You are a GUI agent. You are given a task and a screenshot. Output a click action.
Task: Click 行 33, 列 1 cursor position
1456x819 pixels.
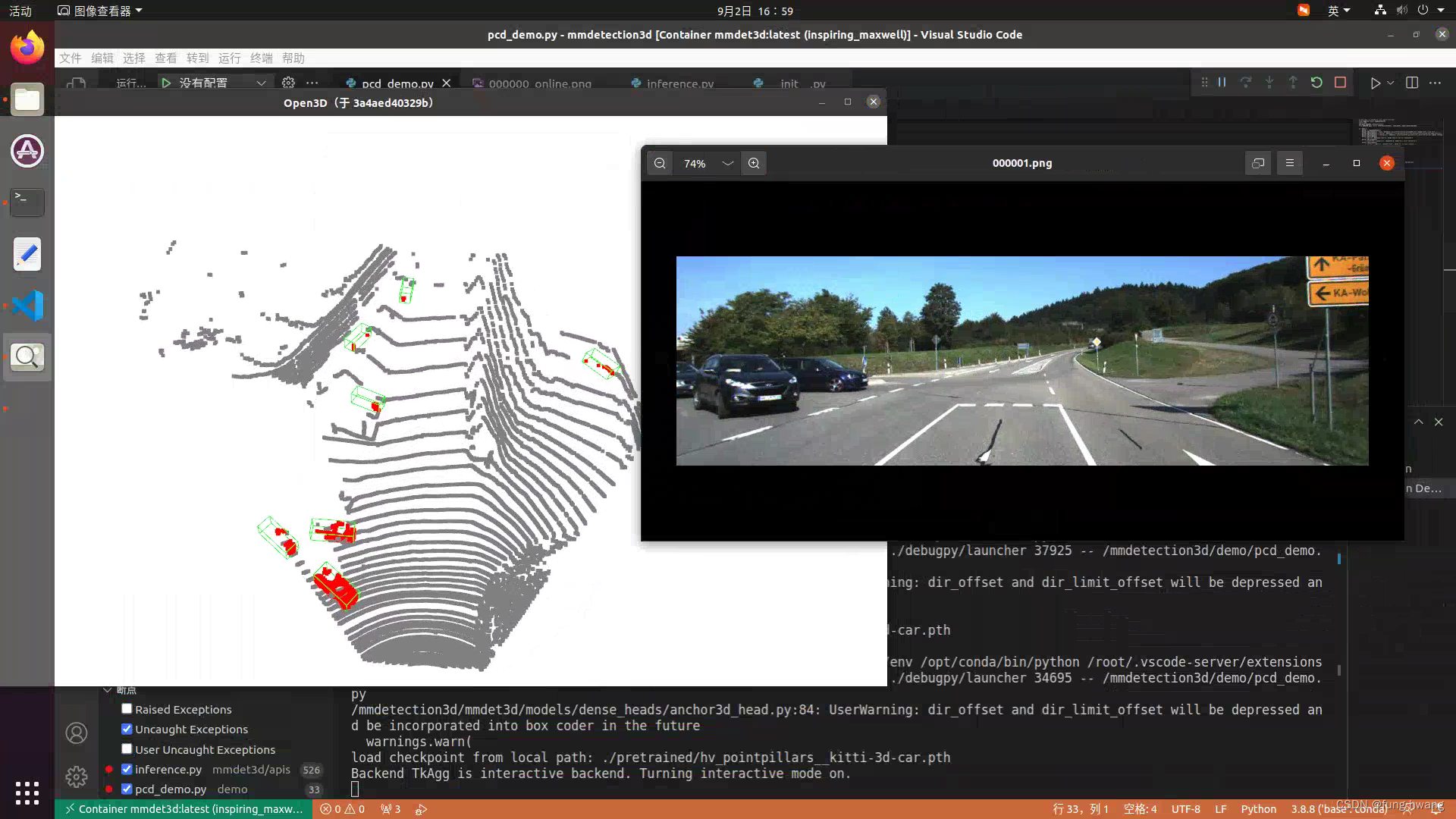(1081, 809)
